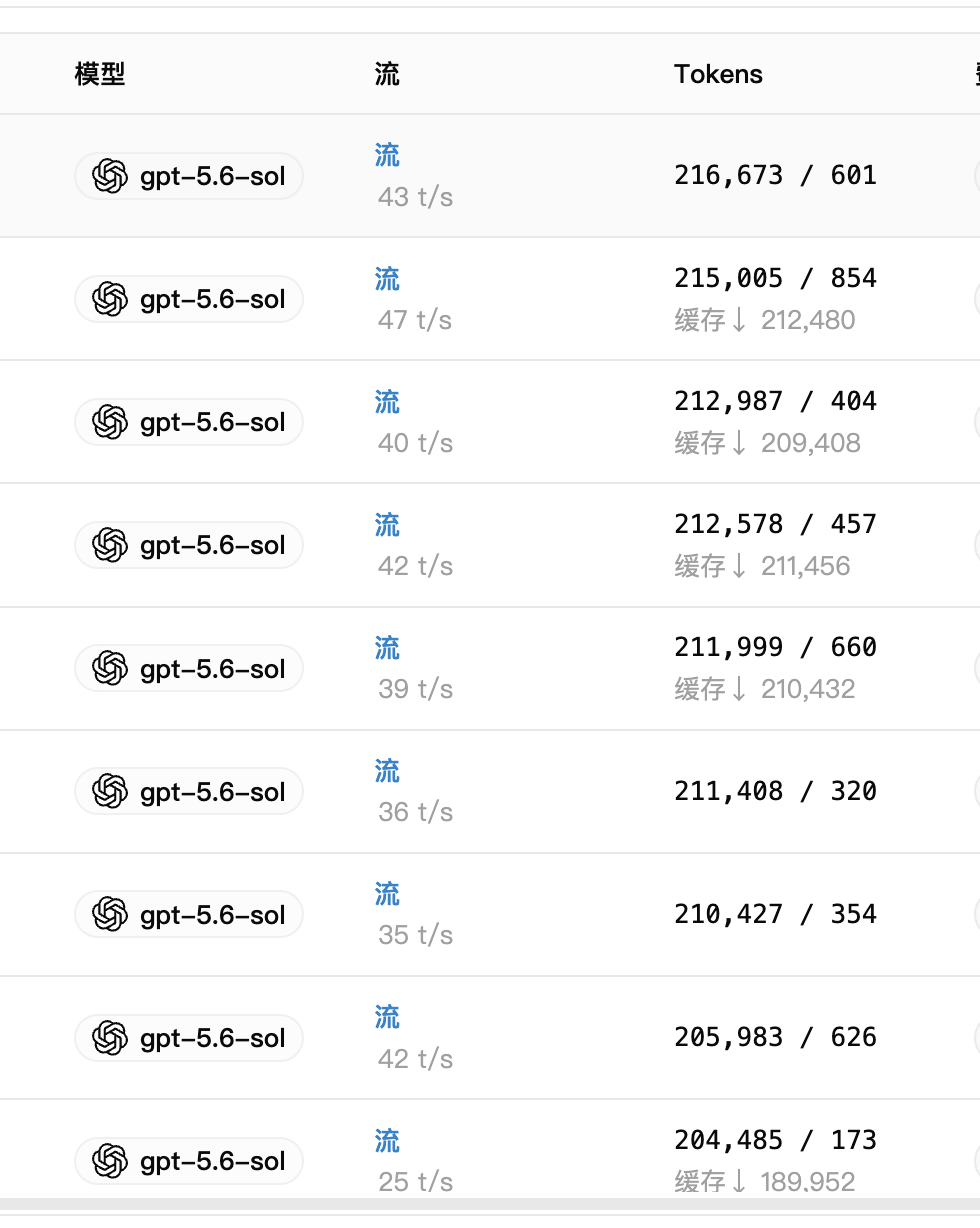Click the OpenAI logo in the 211,999 tokens row
The image size is (980, 1228).
click(110, 669)
